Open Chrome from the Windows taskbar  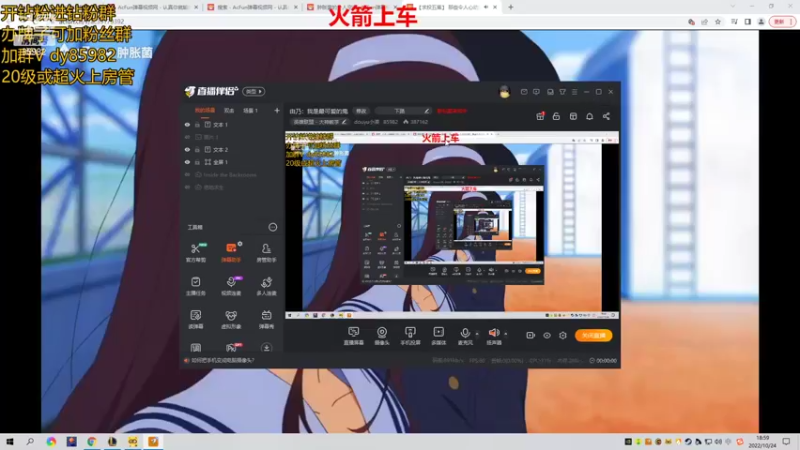tap(92, 441)
